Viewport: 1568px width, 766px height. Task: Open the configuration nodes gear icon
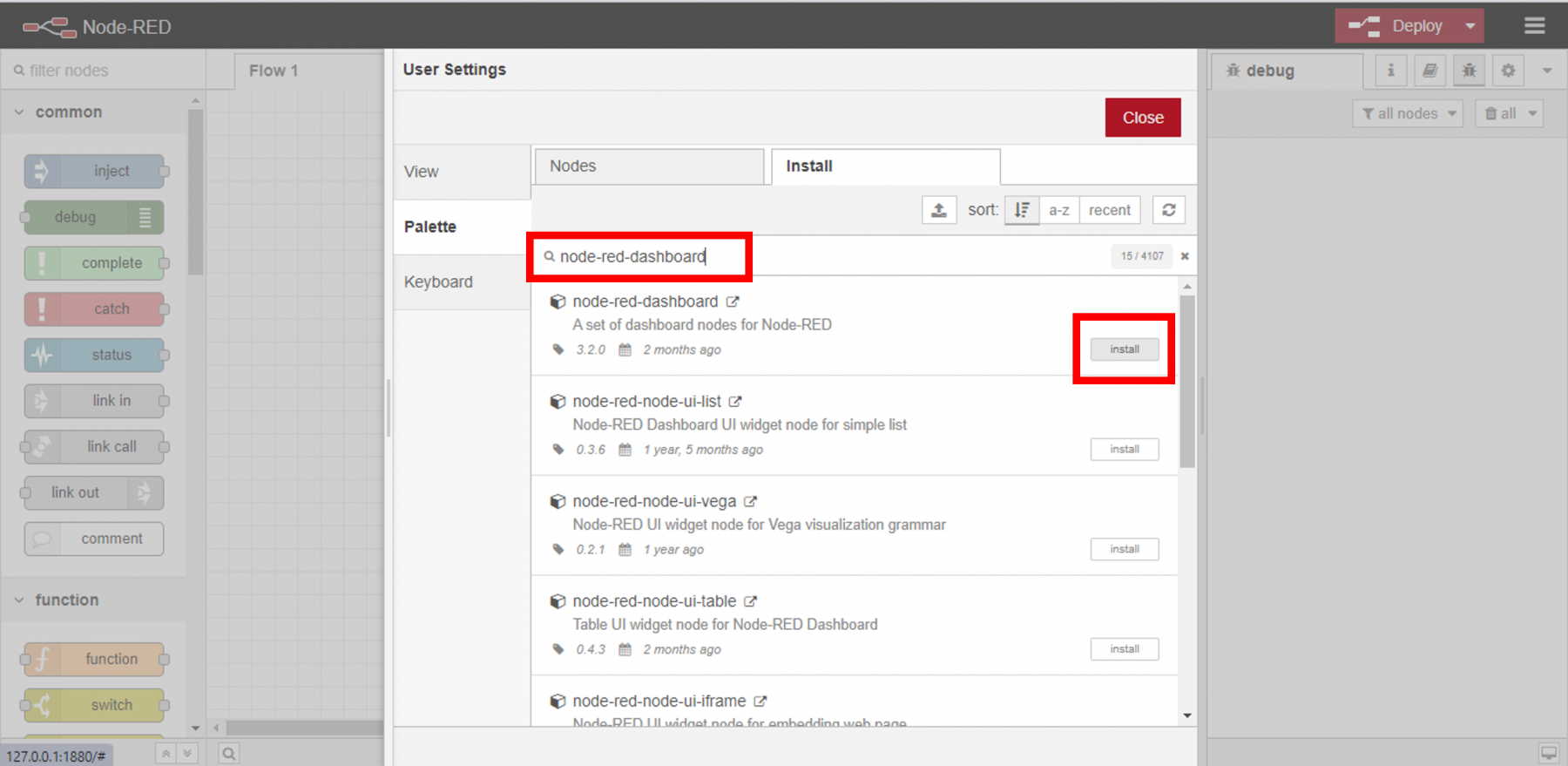point(1508,71)
